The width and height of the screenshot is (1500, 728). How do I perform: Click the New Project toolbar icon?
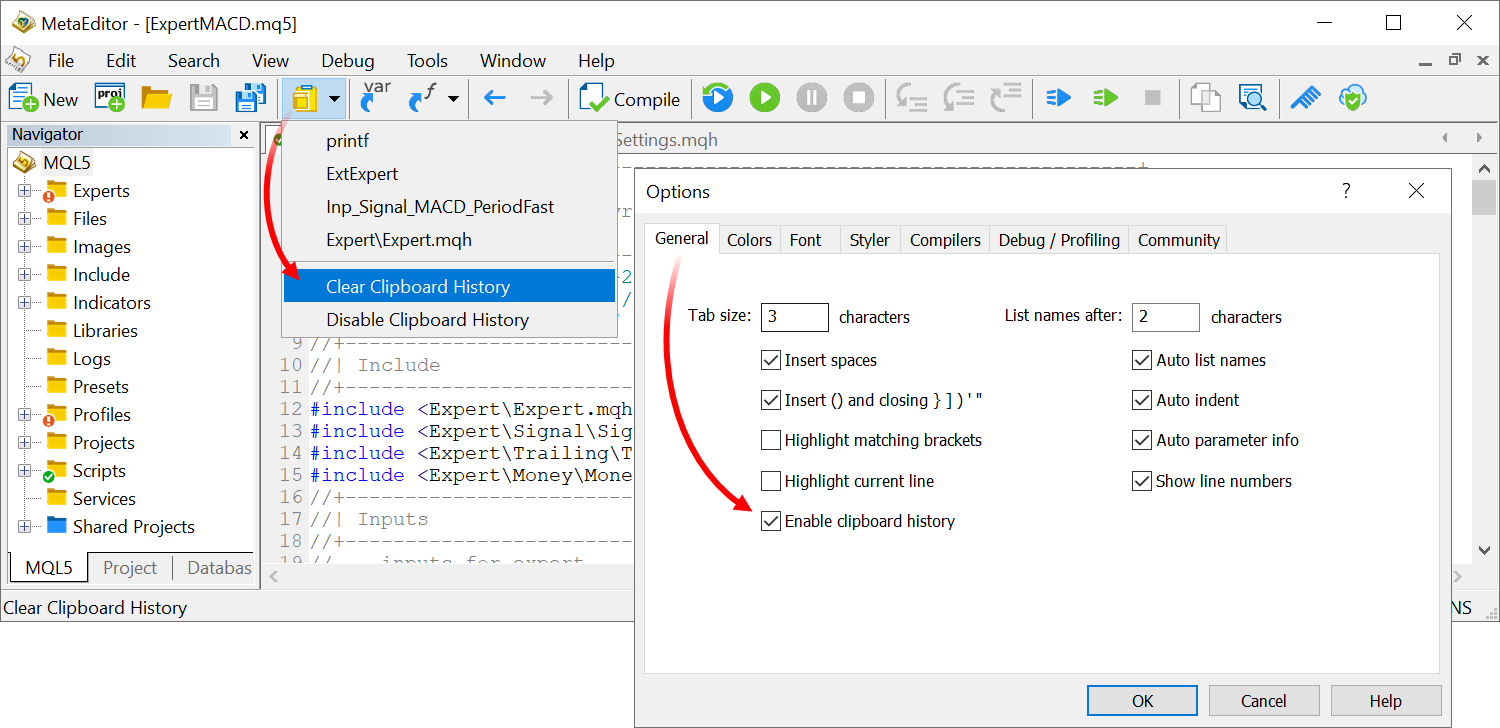click(109, 98)
